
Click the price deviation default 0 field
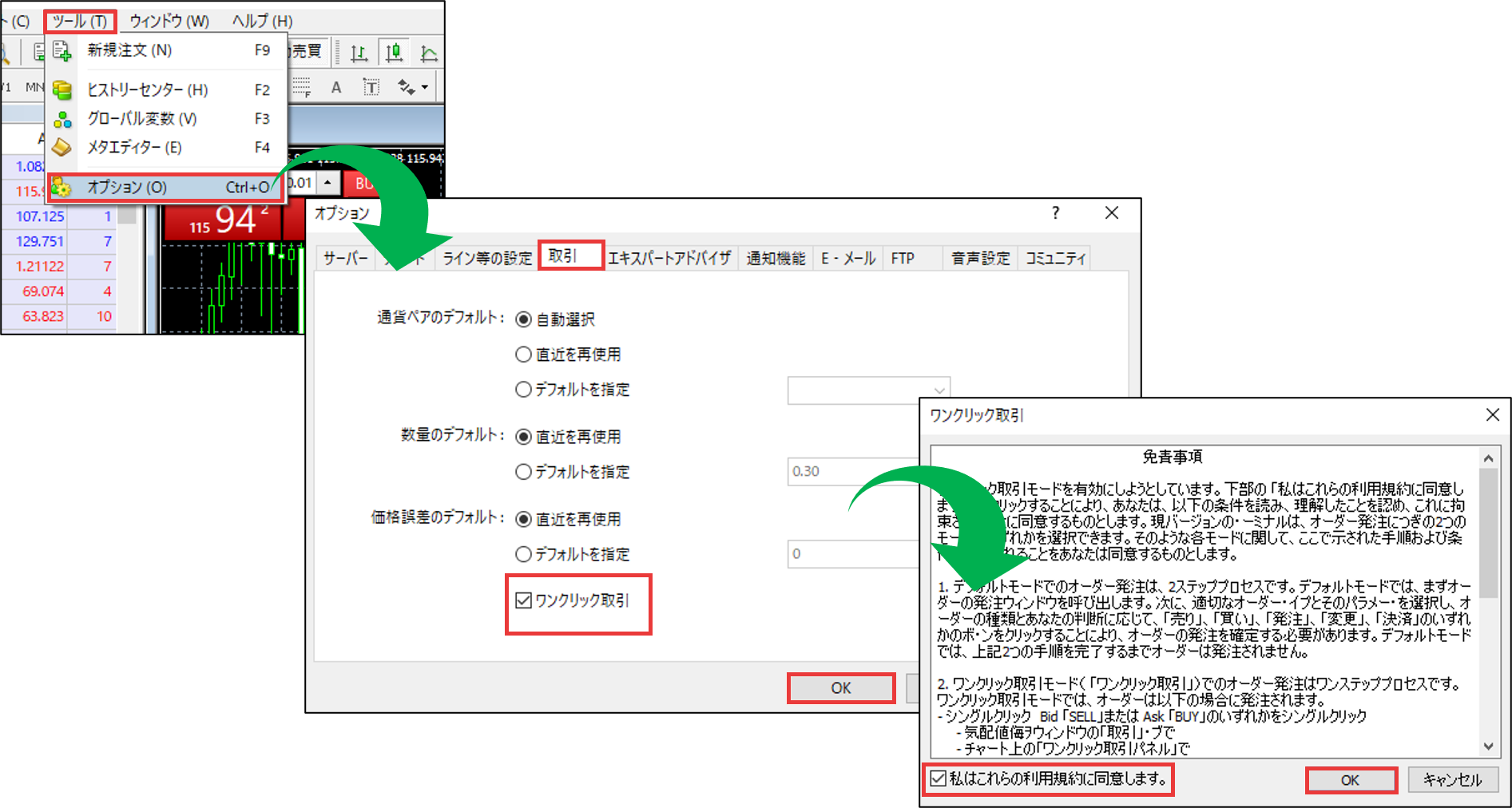[854, 553]
